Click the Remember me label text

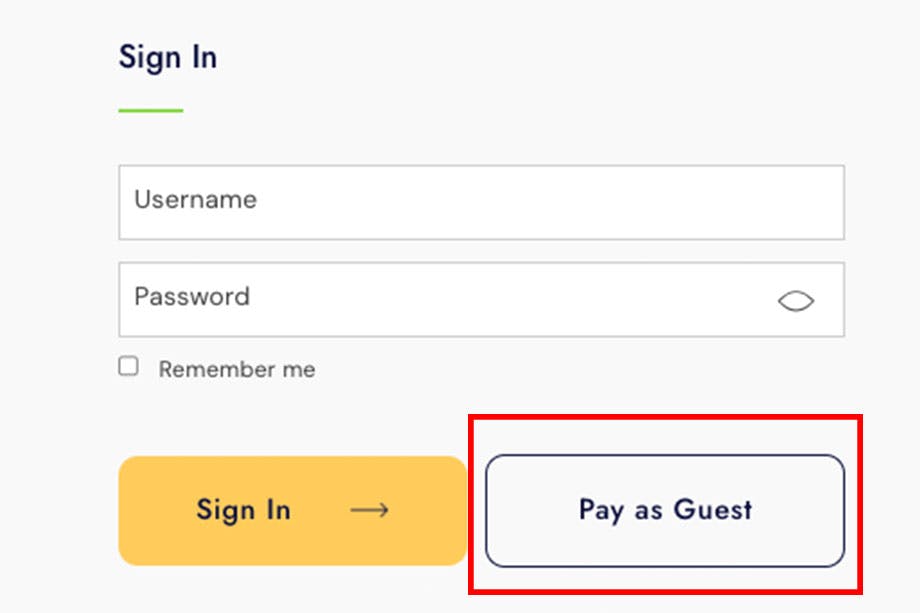click(x=236, y=369)
